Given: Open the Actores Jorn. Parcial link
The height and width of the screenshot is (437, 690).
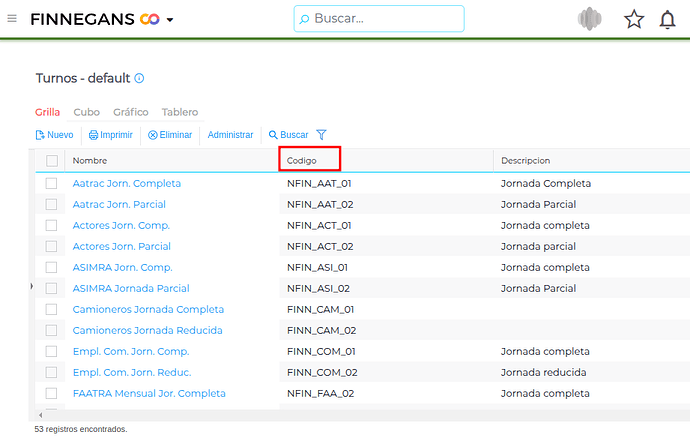Looking at the screenshot, I should pyautogui.click(x=121, y=246).
